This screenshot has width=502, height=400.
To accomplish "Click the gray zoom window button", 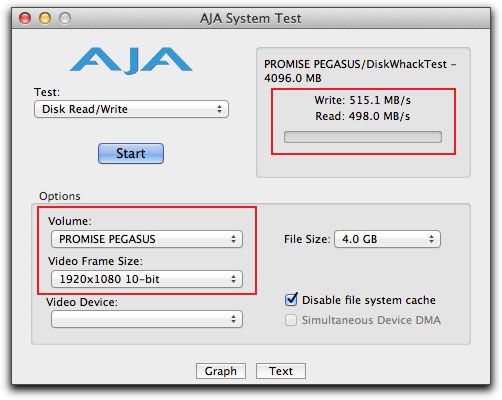I will [65, 18].
